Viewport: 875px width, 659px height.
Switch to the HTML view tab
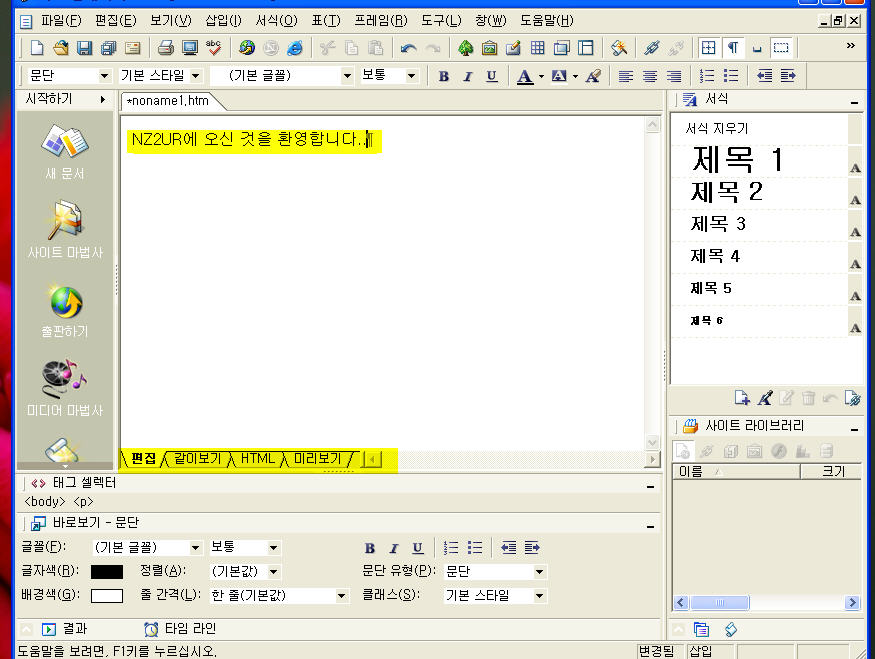(x=258, y=459)
